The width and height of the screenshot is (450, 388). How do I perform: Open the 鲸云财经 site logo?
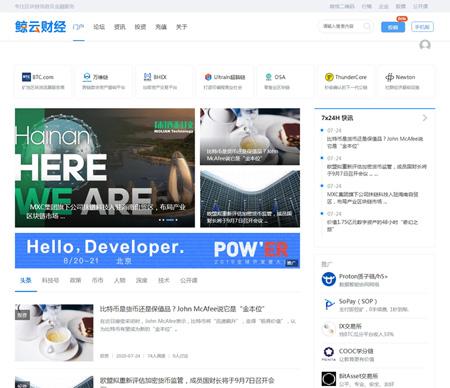tap(40, 27)
